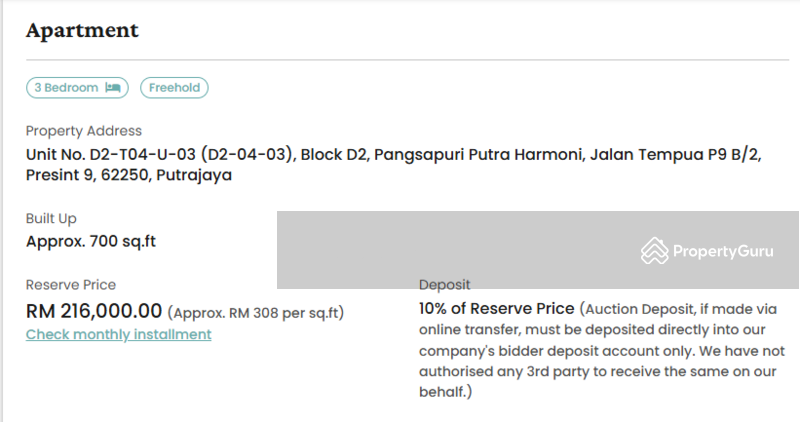The height and width of the screenshot is (422, 800).
Task: Select the 3 Bedroom tag
Action: [x=78, y=88]
